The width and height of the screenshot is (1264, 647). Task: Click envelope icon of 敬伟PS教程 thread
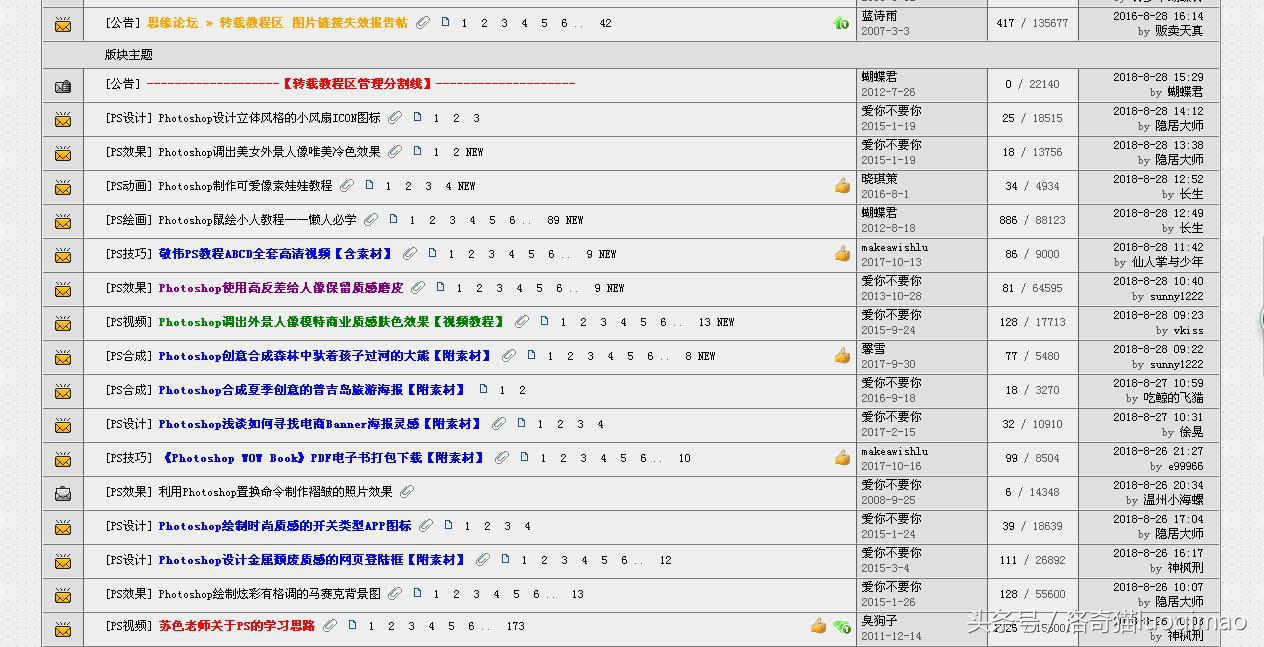point(63,256)
